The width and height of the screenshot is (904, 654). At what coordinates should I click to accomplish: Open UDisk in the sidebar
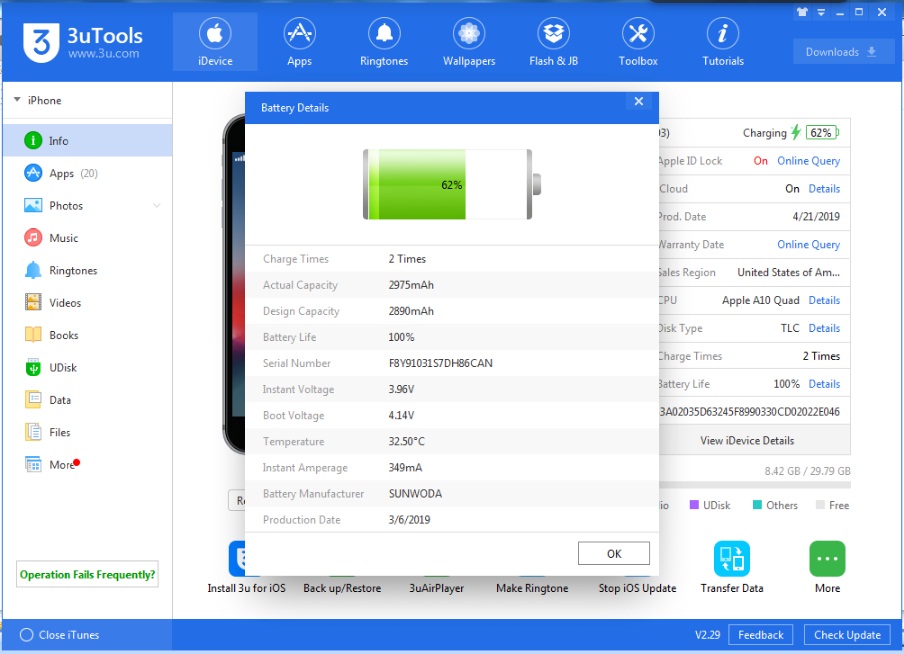click(63, 368)
